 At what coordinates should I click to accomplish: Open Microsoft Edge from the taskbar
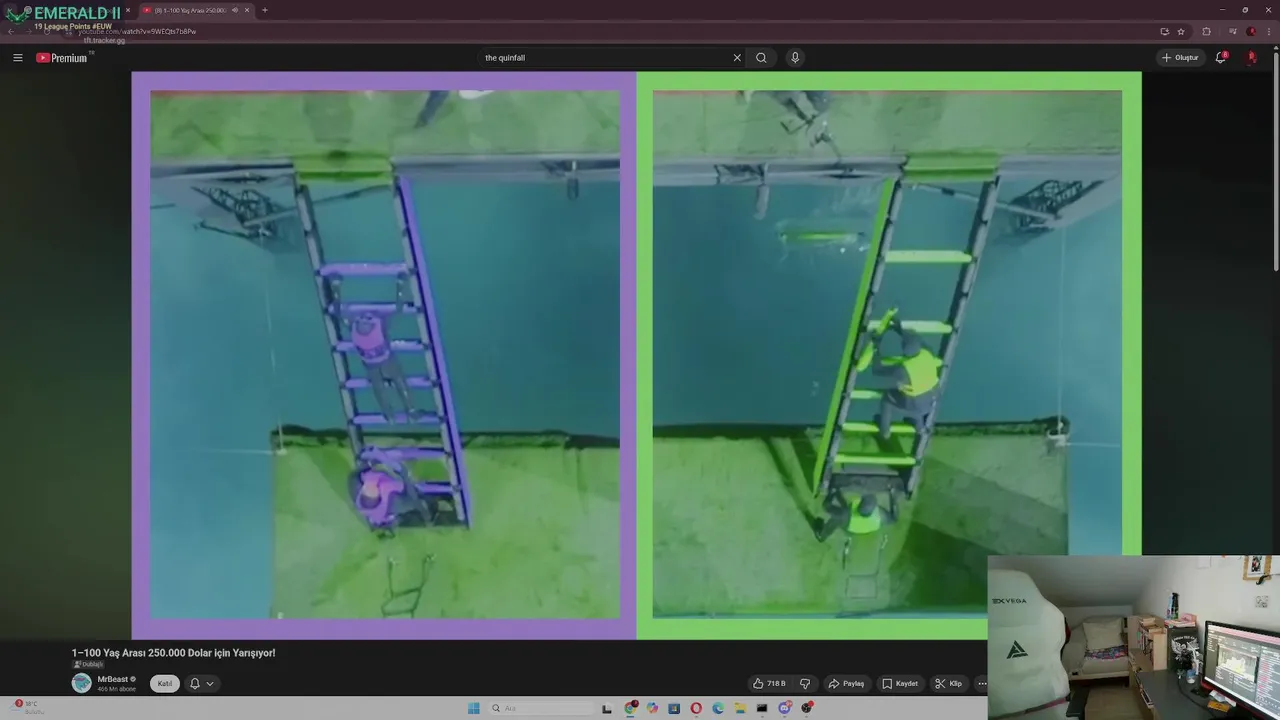coord(718,708)
